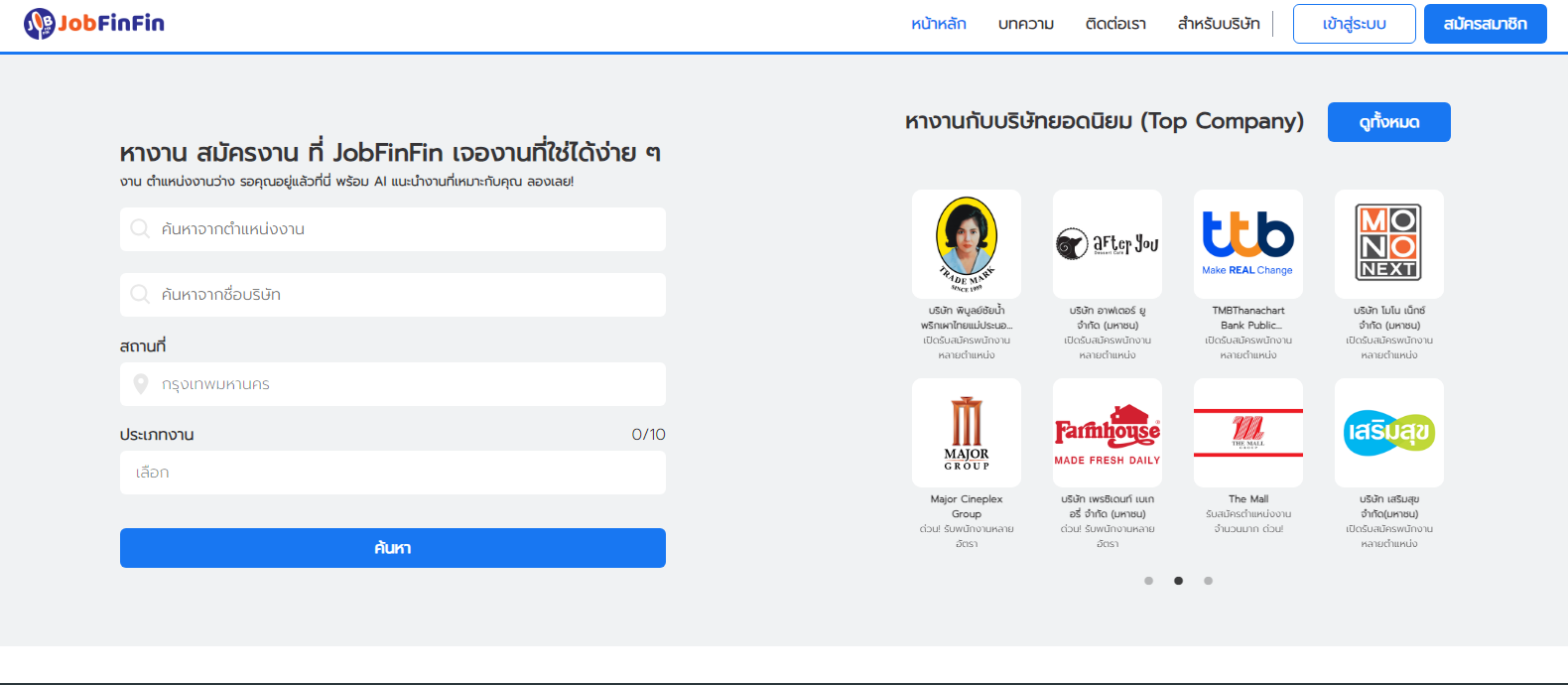Switch to third carousel page dot

click(x=1208, y=581)
